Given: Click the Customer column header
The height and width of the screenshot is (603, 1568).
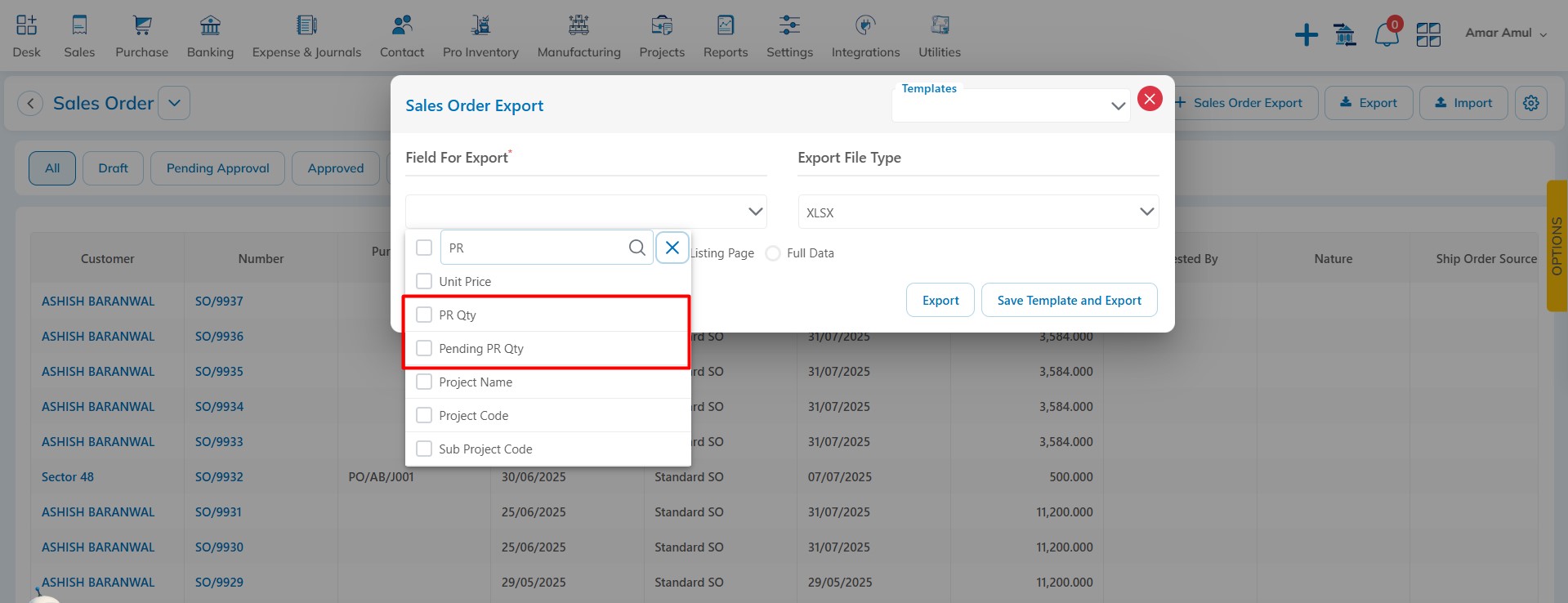Looking at the screenshot, I should [x=107, y=258].
